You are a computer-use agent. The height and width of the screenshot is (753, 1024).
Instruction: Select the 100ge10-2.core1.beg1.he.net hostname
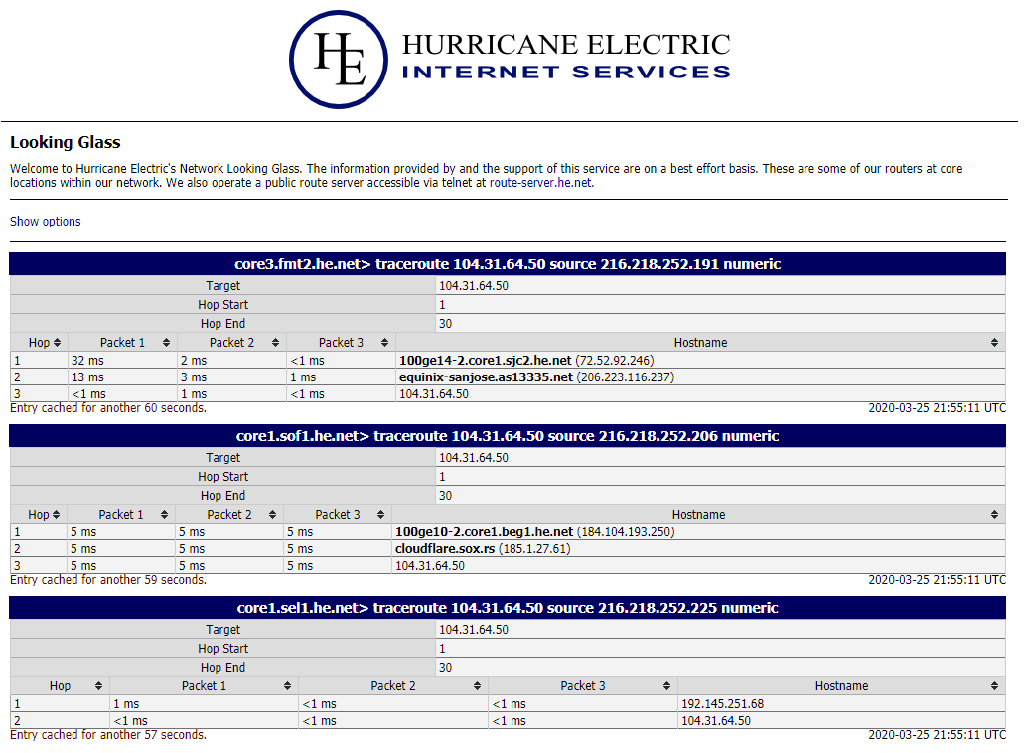tap(484, 532)
